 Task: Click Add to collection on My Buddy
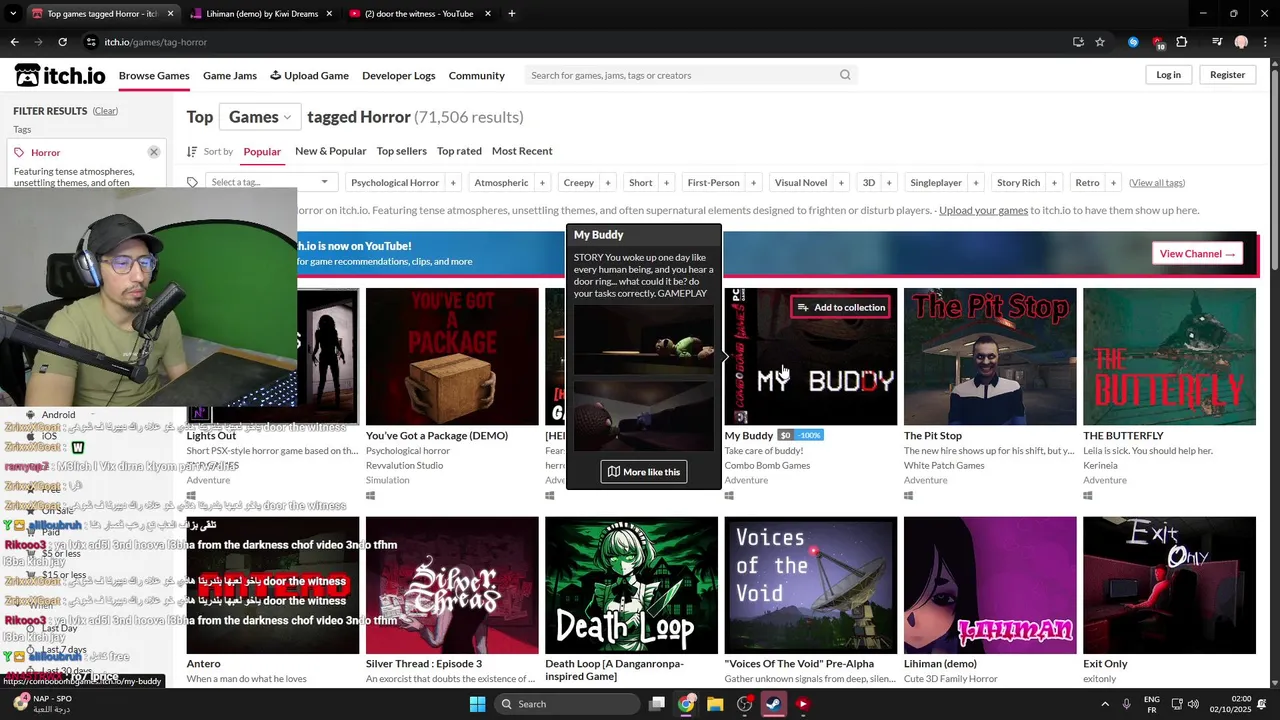pyautogui.click(x=841, y=307)
